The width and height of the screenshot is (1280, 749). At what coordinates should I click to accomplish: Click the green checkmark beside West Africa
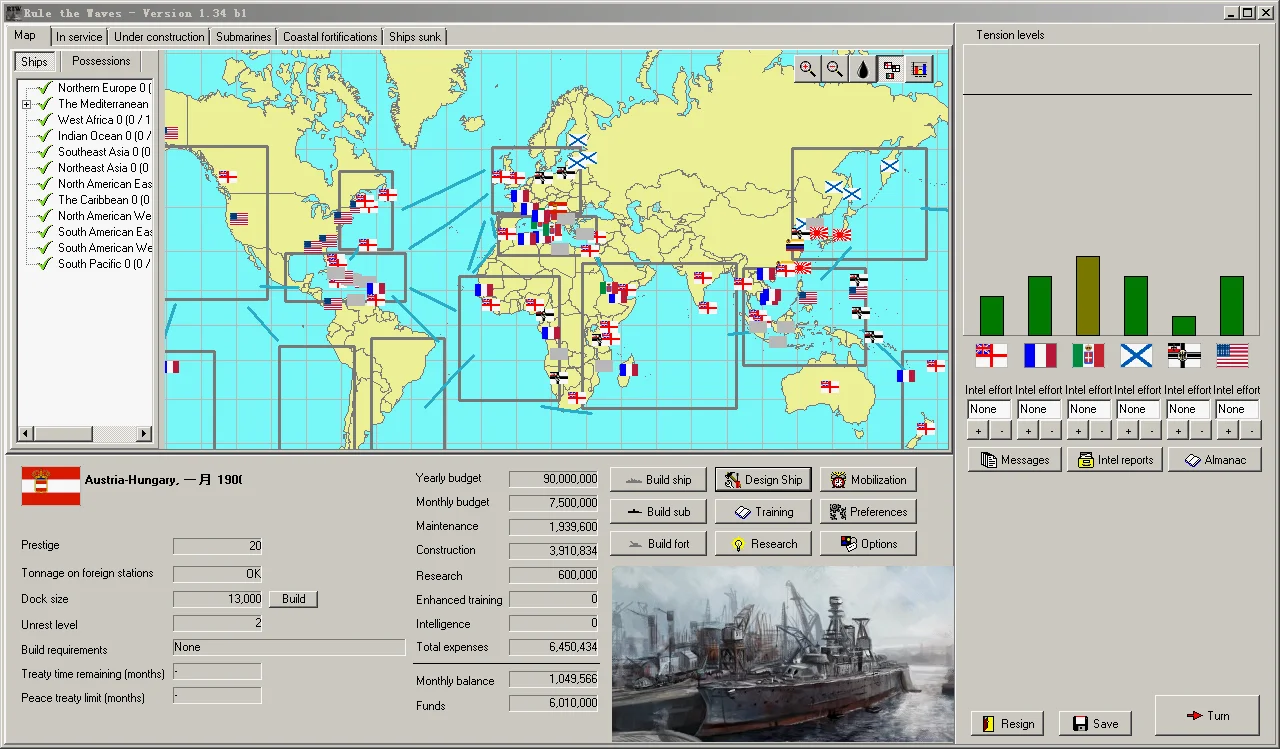pyautogui.click(x=45, y=120)
